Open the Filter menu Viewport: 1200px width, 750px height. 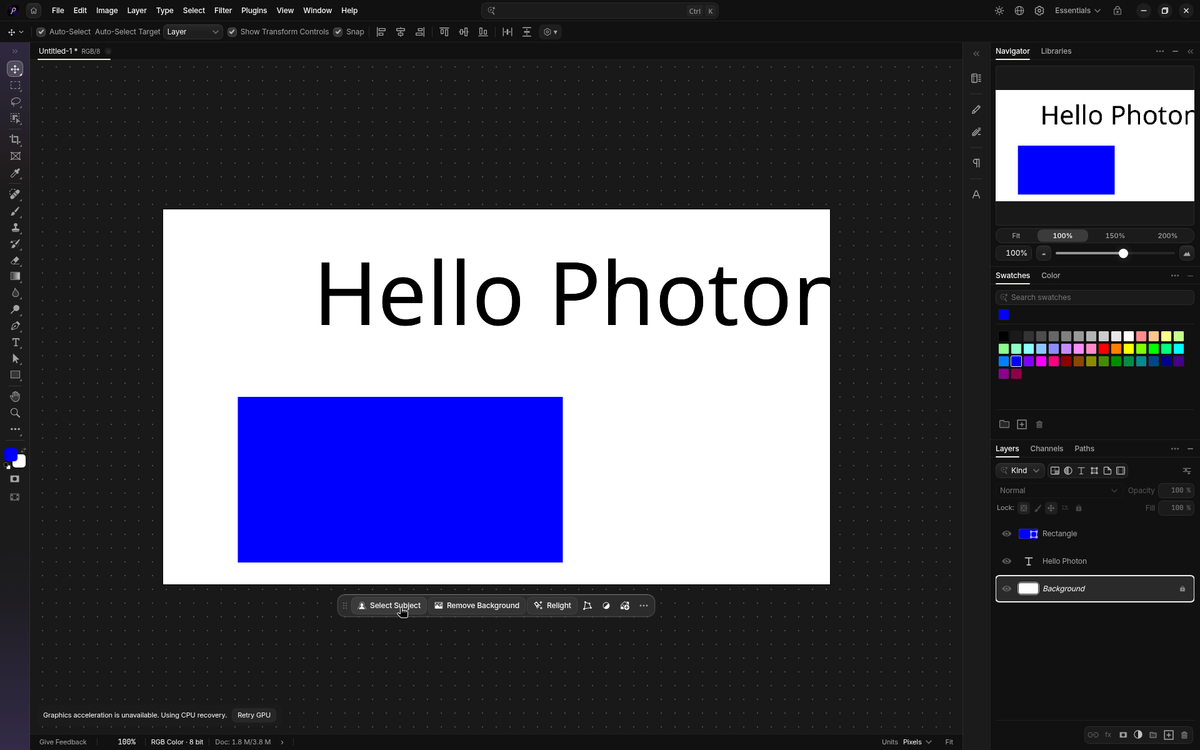point(223,11)
